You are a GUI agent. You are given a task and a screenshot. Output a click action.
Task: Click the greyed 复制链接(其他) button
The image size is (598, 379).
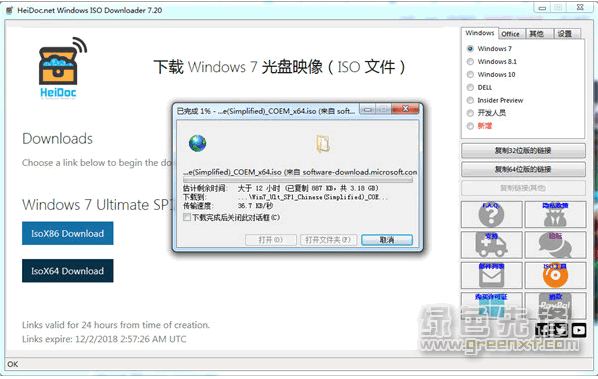(x=523, y=188)
